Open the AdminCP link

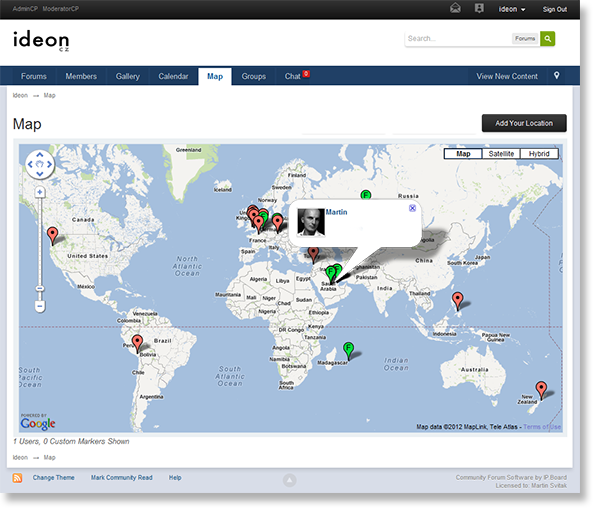click(25, 8)
